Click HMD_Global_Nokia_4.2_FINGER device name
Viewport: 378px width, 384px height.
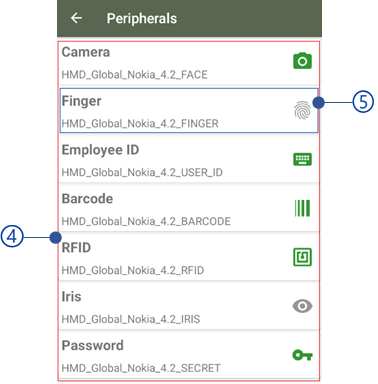point(140,124)
